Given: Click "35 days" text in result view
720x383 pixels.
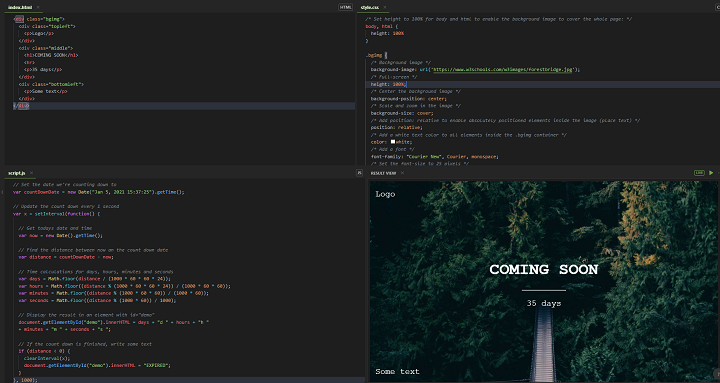Looking at the screenshot, I should point(544,304).
